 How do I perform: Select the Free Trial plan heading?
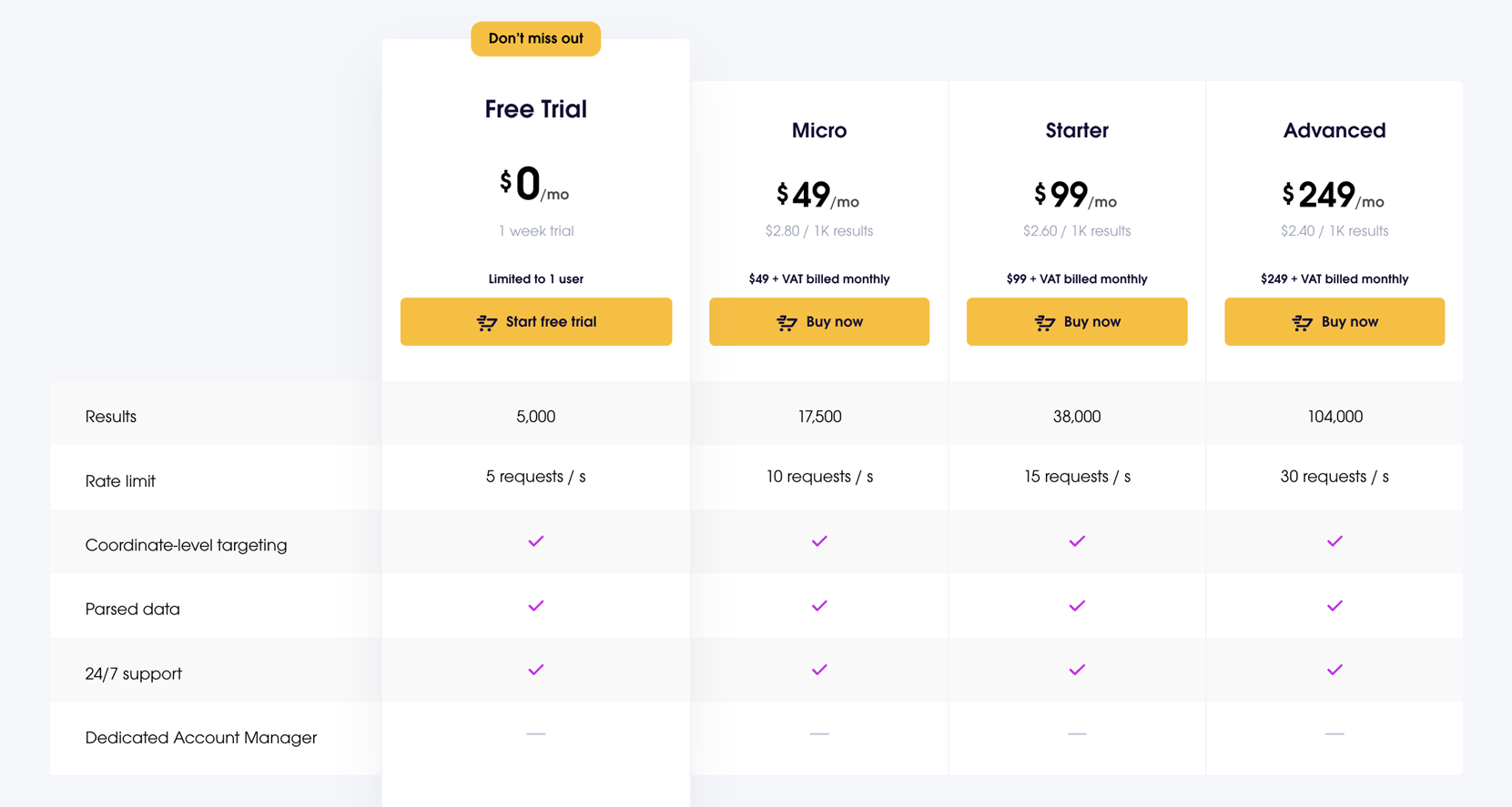[536, 109]
